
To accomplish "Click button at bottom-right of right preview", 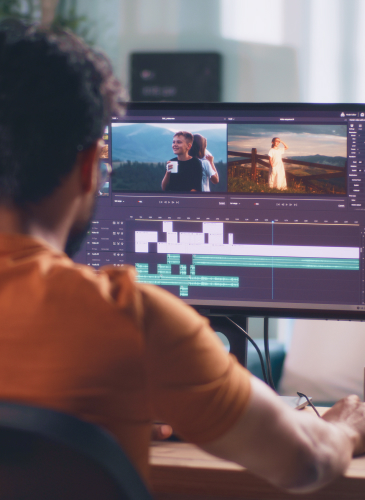I will (341, 206).
